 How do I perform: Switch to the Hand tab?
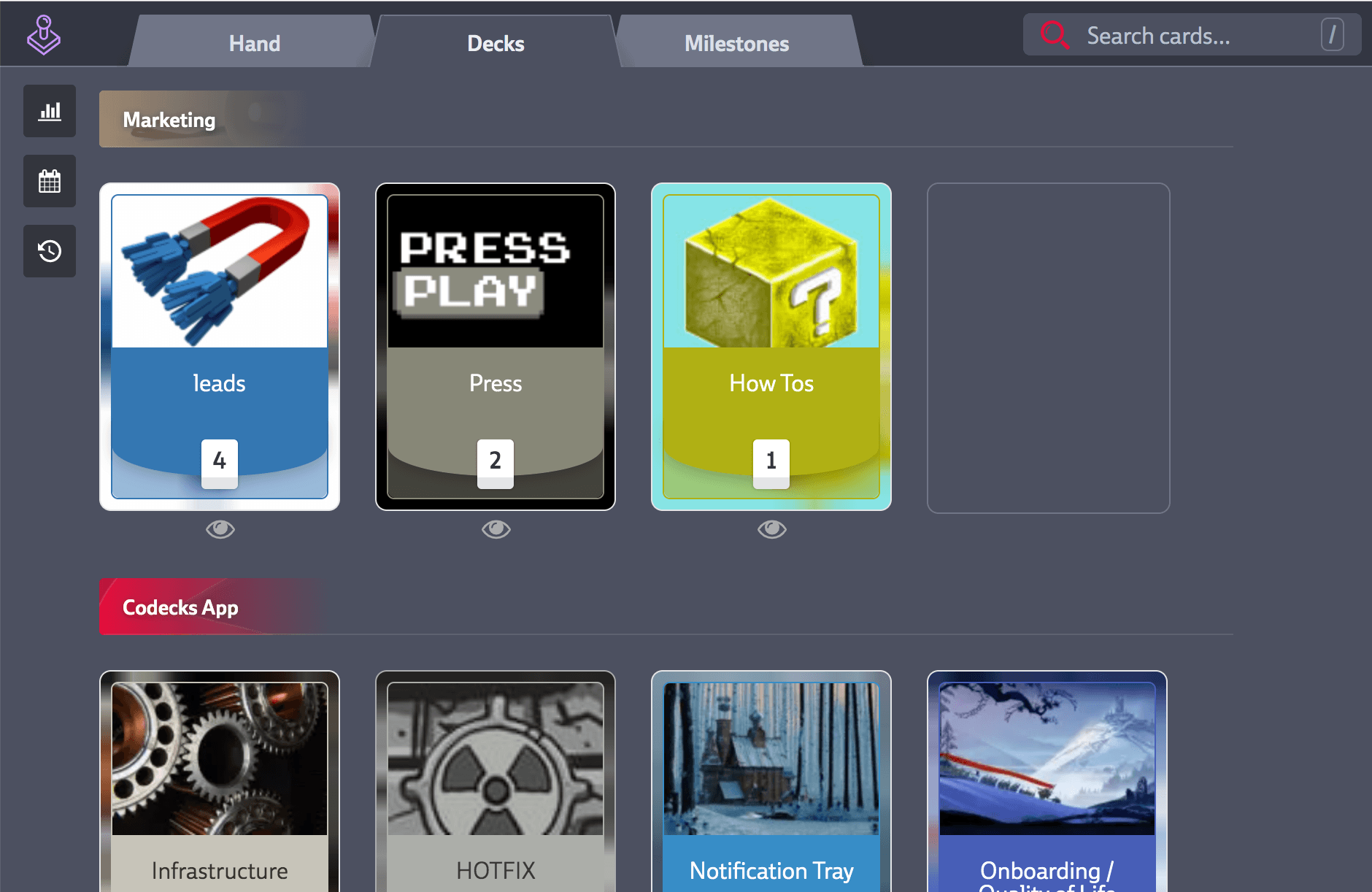254,43
